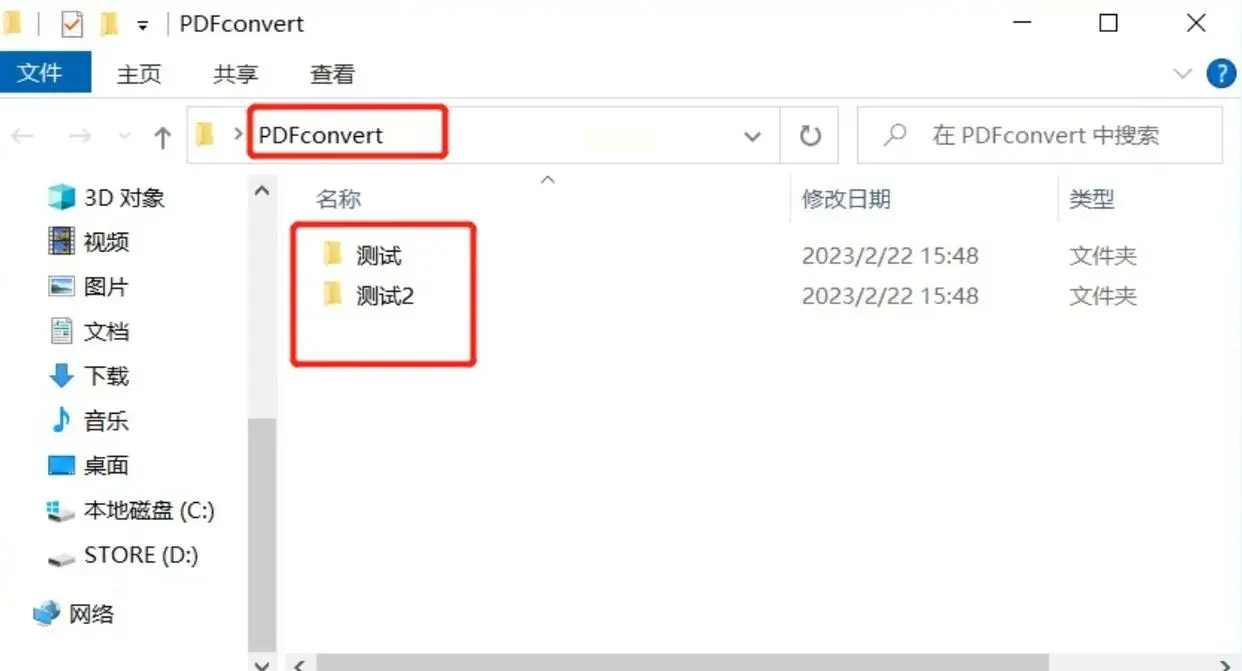Click the search box for PDFconvert
The image size is (1242, 671).
pos(1040,136)
